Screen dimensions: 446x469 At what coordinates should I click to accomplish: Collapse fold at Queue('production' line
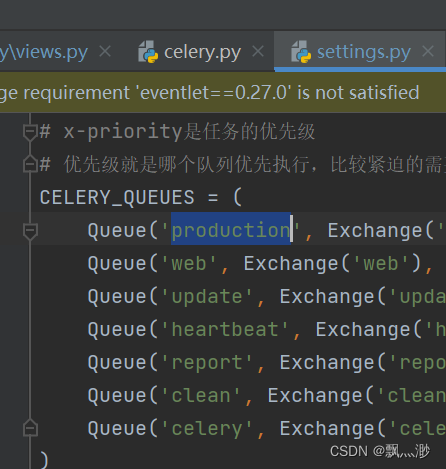pyautogui.click(x=30, y=231)
